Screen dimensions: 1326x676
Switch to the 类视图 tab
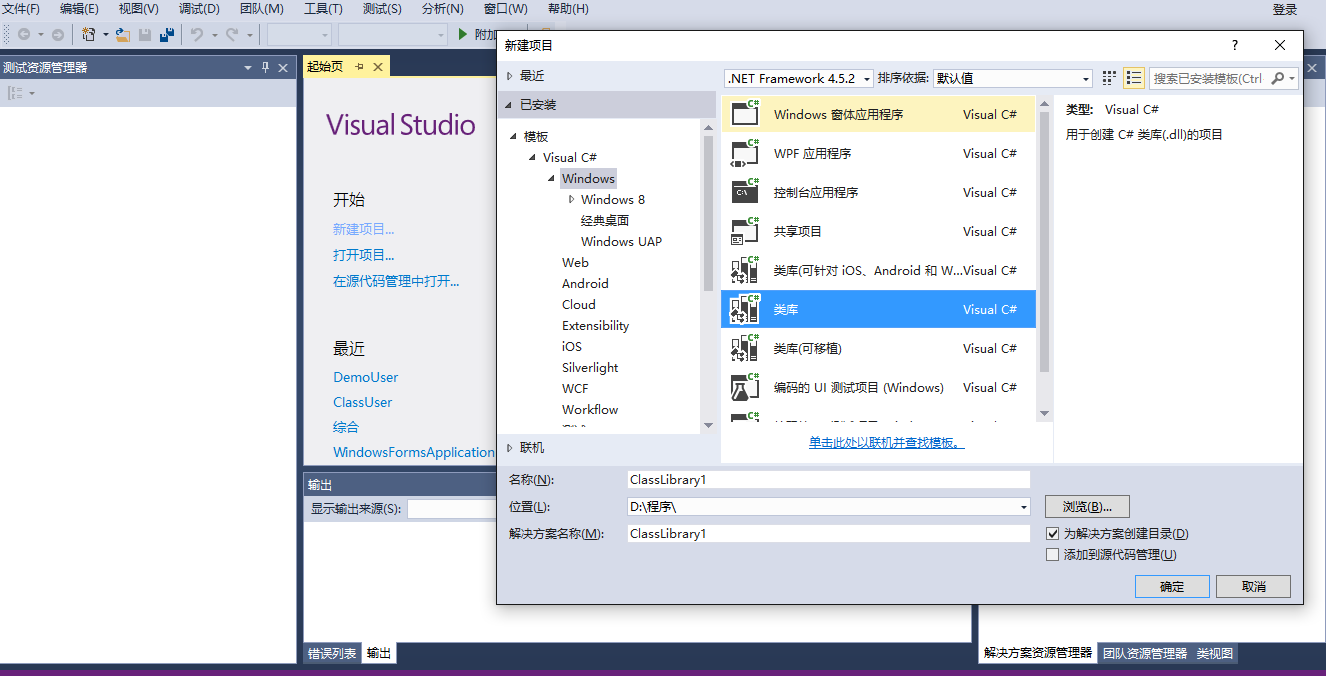[x=1215, y=653]
